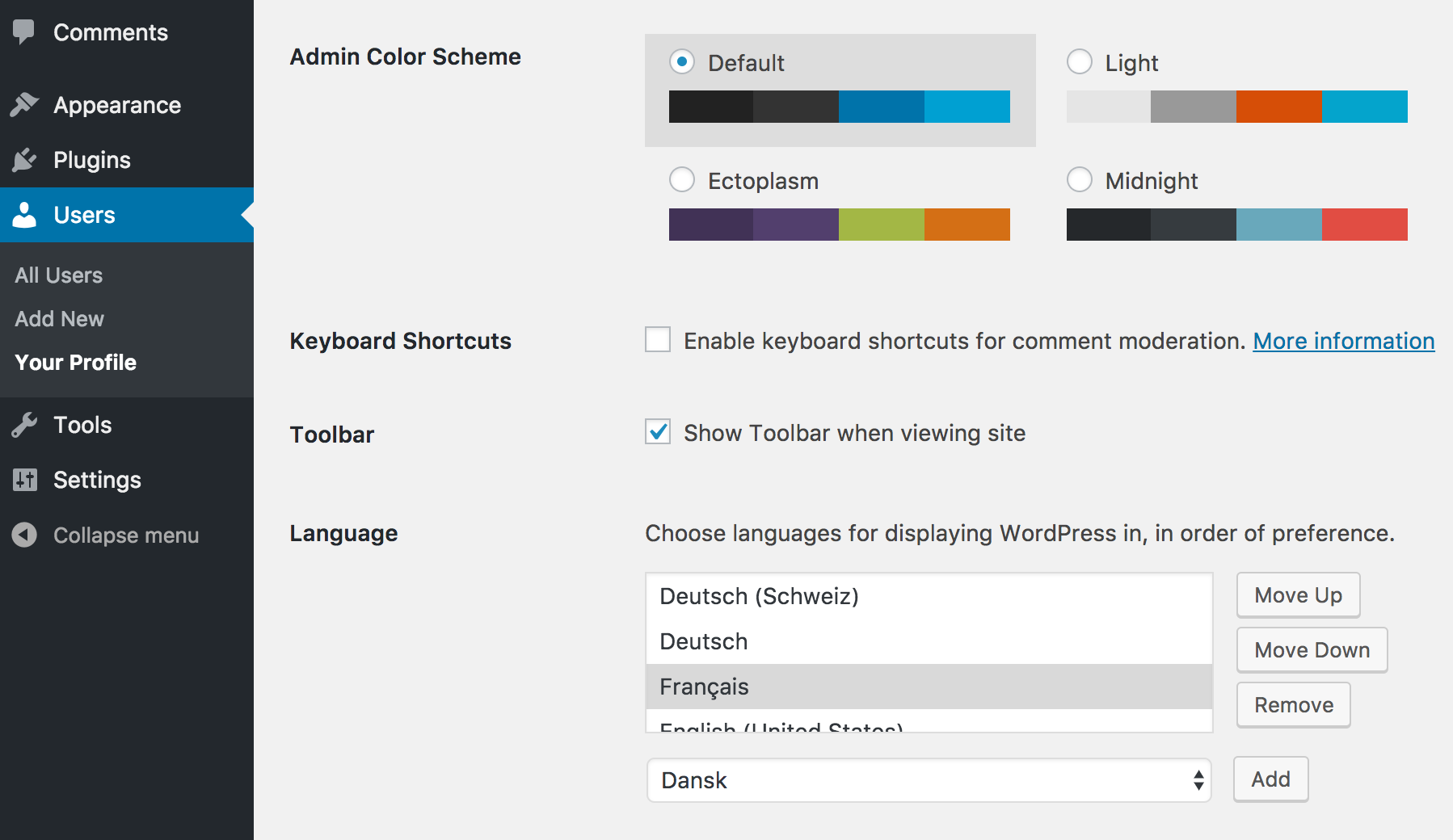Screen dimensions: 1453x840
Task: Choose the Ectoplasm color scheme radio
Action: [x=682, y=180]
